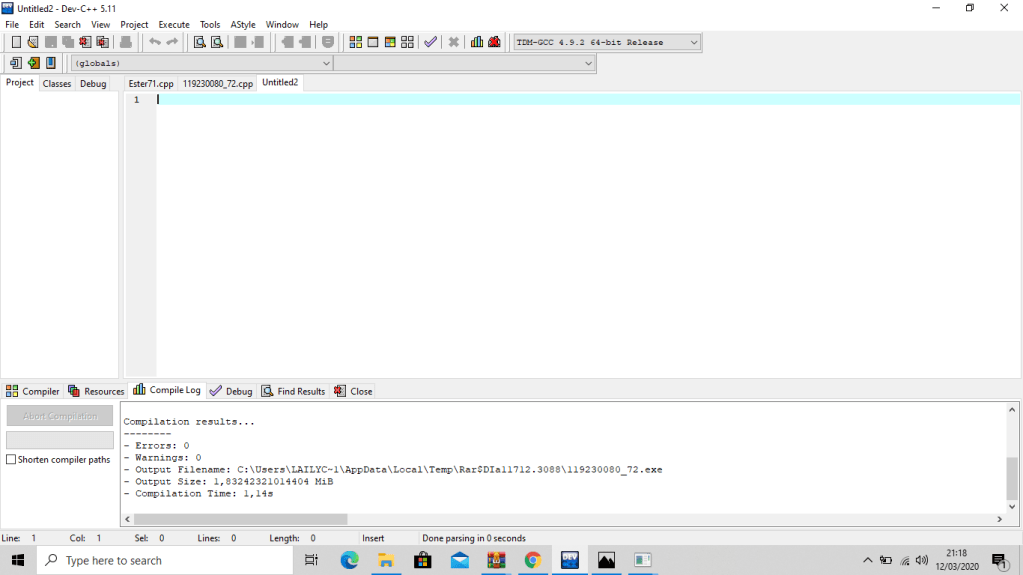Switch to the Classes panel tab
This screenshot has width=1023, height=575.
[x=57, y=84]
